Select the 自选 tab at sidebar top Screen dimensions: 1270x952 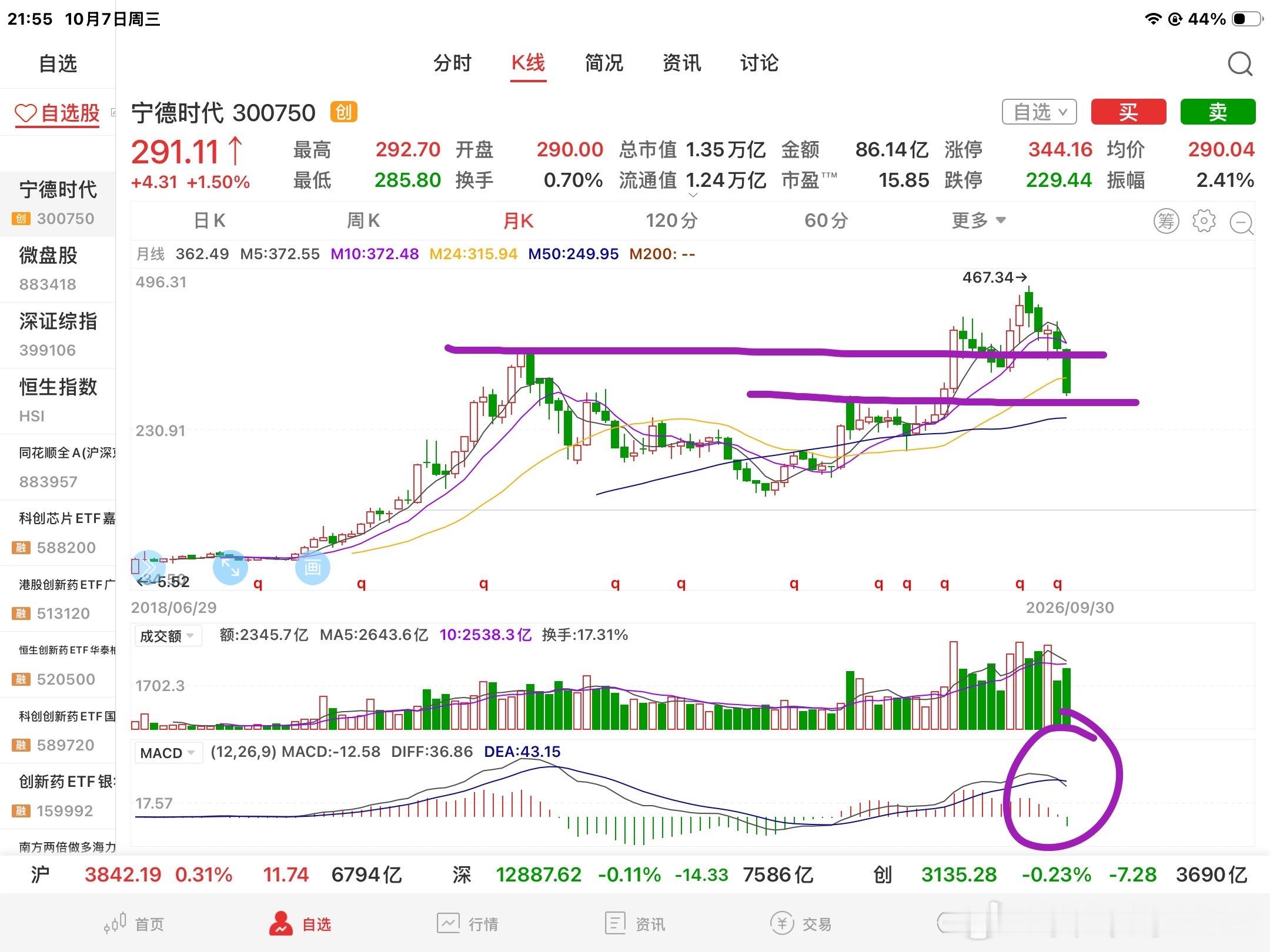point(58,63)
